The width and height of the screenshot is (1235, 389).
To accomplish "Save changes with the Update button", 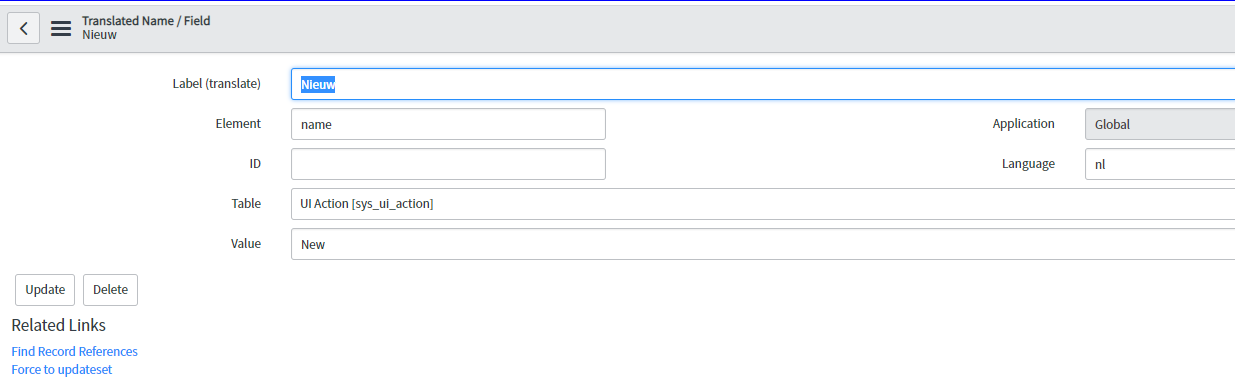I will (x=45, y=289).
